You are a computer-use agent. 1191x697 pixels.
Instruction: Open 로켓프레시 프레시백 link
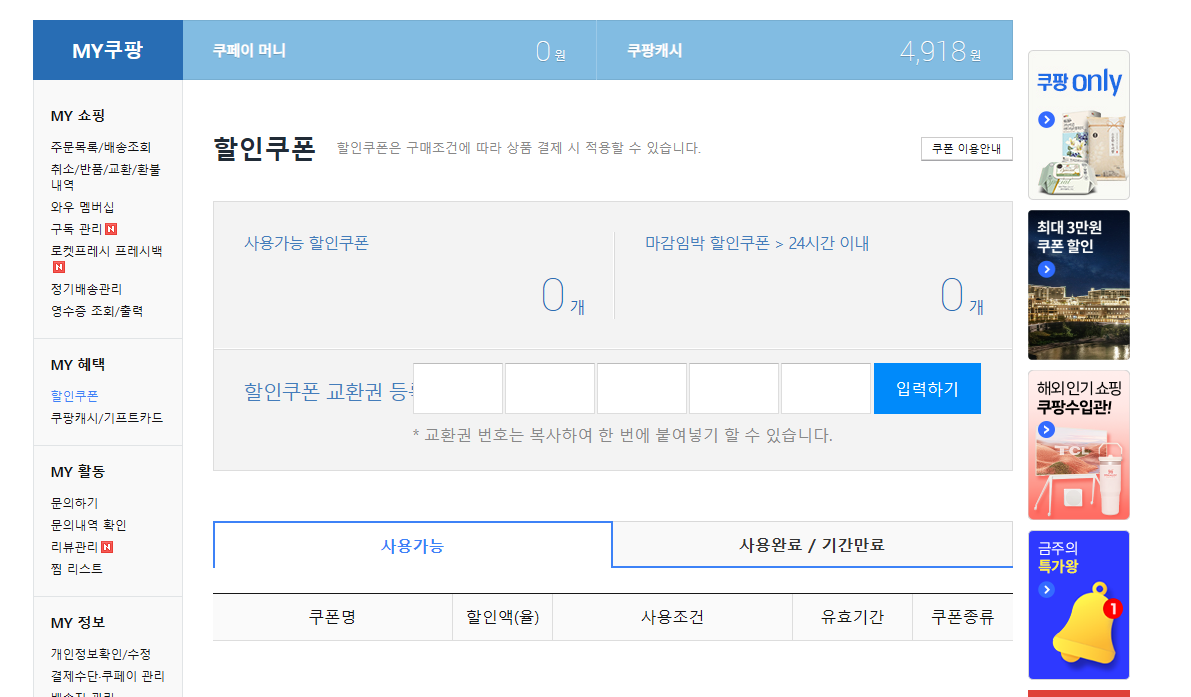tap(106, 251)
